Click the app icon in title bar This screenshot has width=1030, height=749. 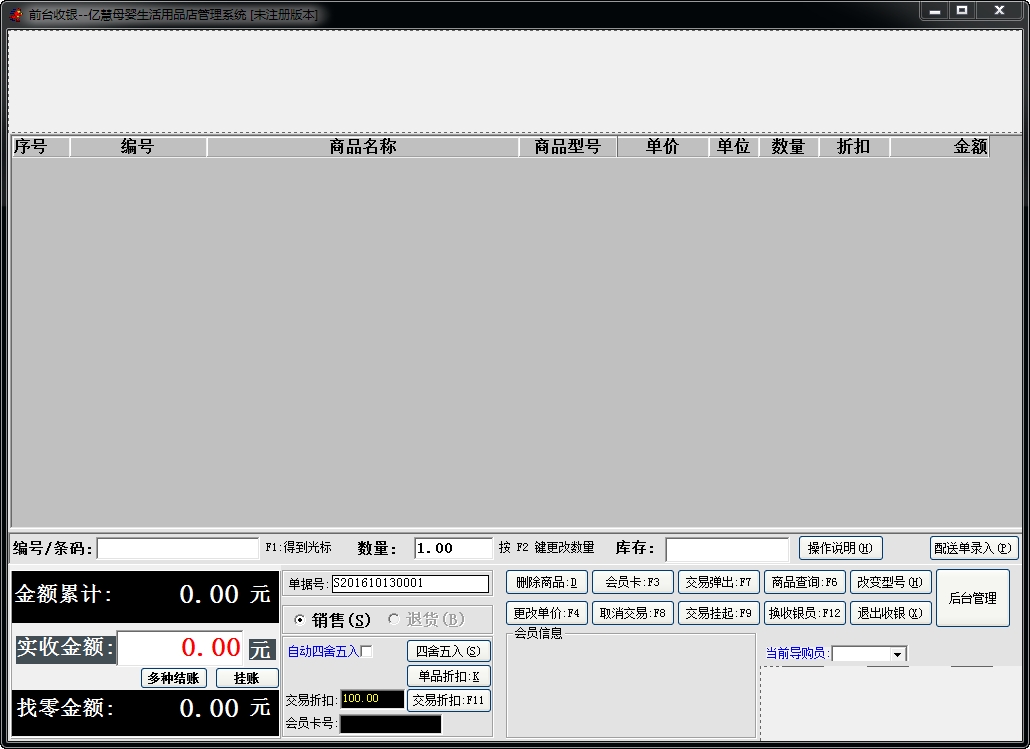click(x=15, y=14)
